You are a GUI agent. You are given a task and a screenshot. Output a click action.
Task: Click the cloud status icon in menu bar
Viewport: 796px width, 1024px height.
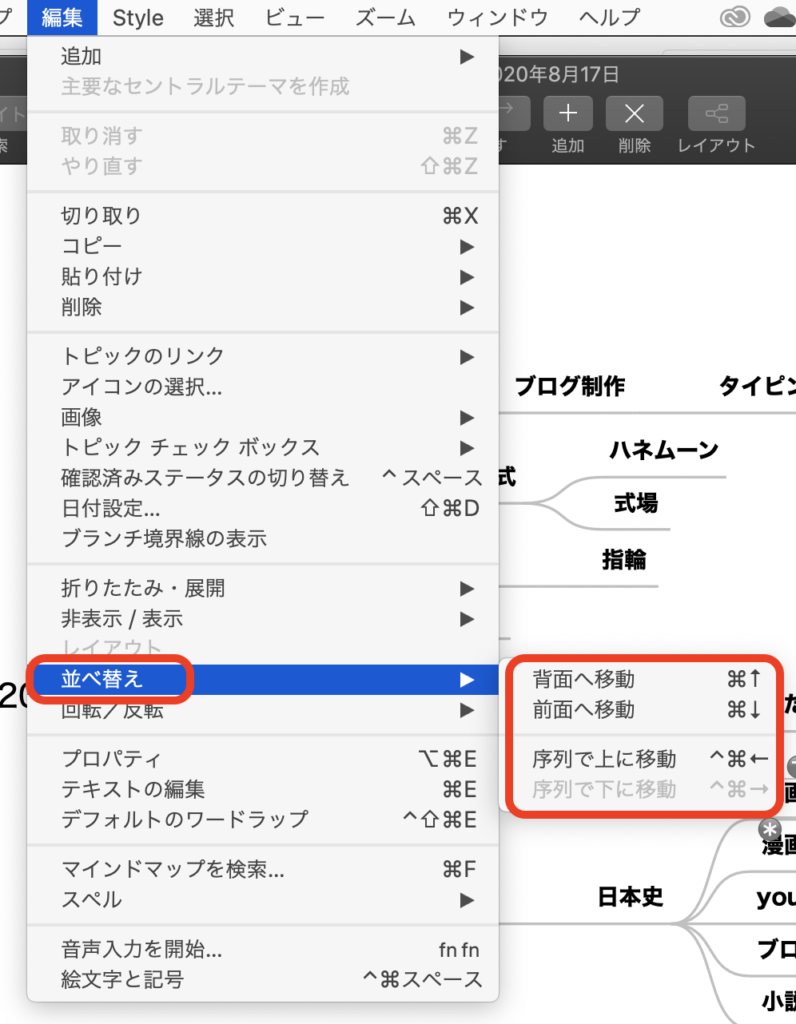(779, 17)
